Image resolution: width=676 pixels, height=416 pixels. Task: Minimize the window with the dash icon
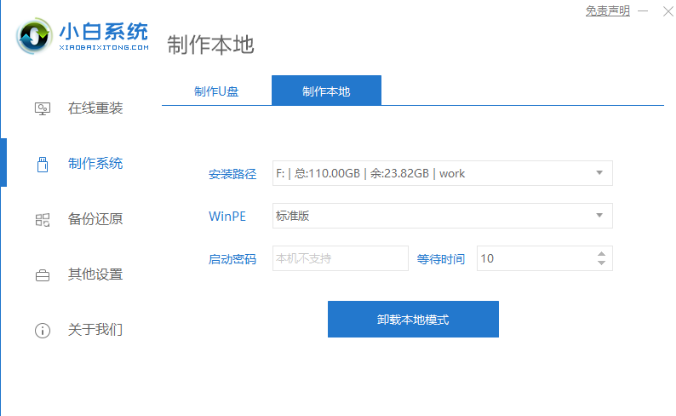(x=642, y=11)
